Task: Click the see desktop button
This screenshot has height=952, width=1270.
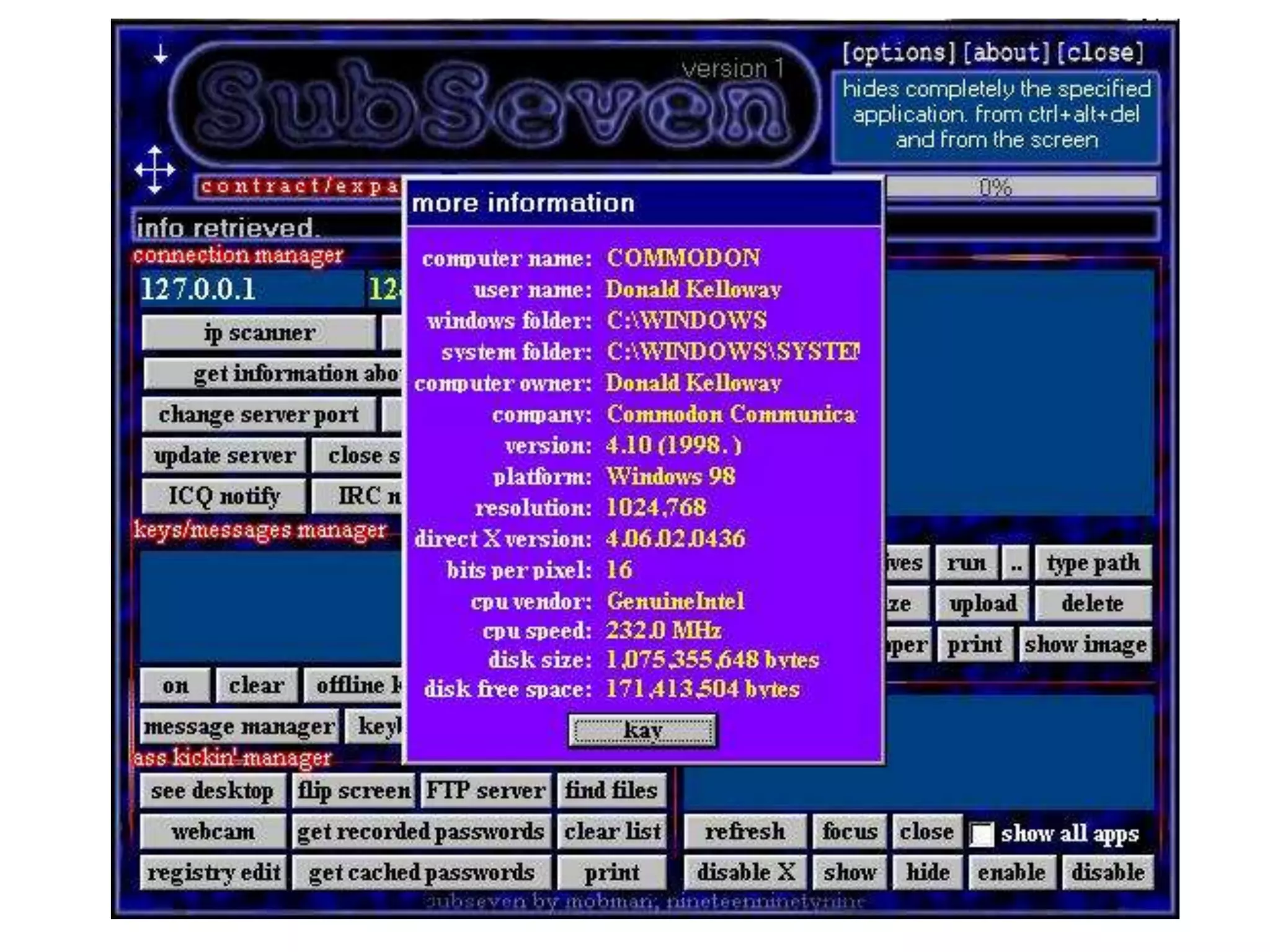Action: click(212, 791)
